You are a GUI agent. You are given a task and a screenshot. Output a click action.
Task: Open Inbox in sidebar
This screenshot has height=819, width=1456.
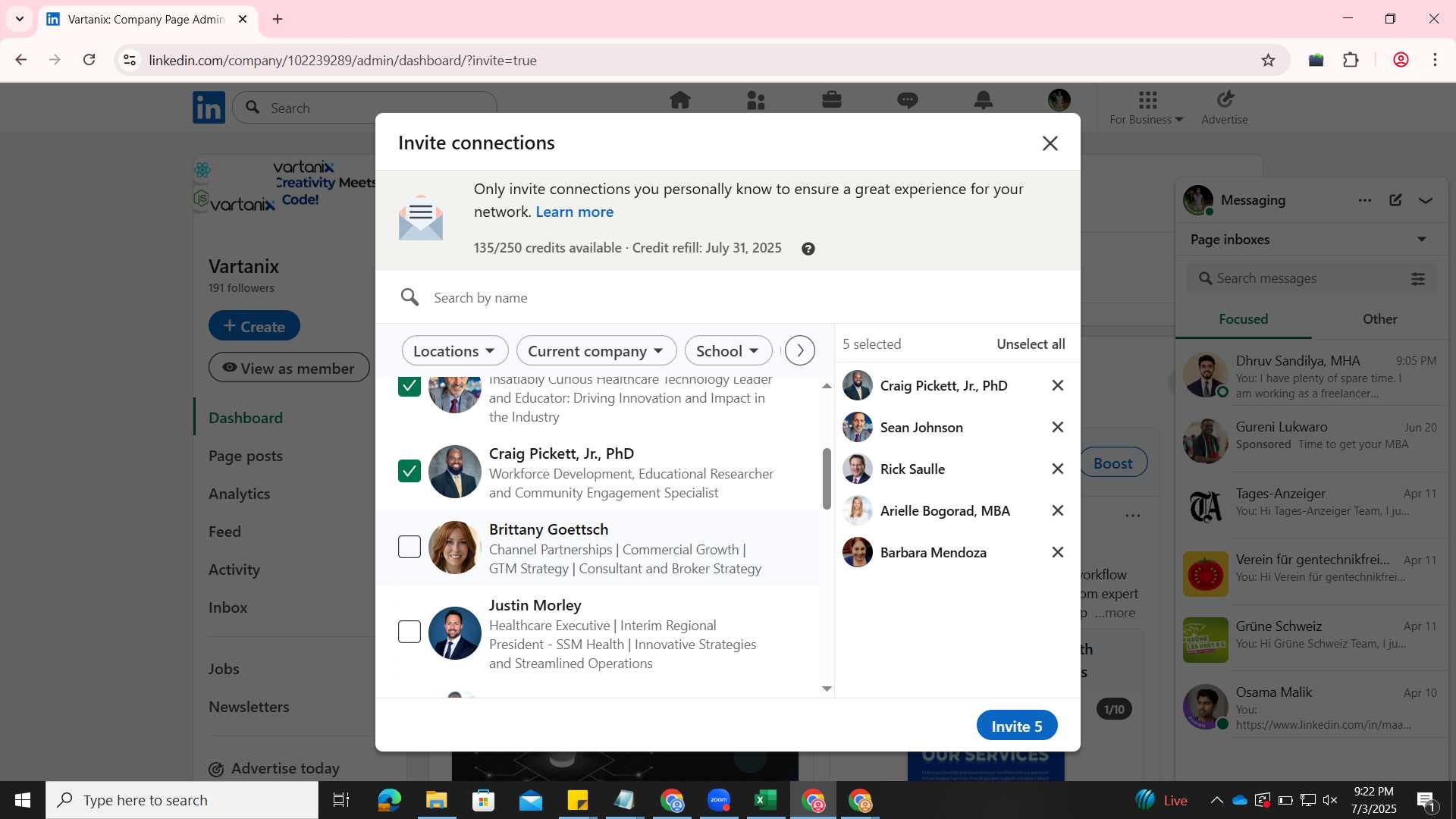pos(228,607)
